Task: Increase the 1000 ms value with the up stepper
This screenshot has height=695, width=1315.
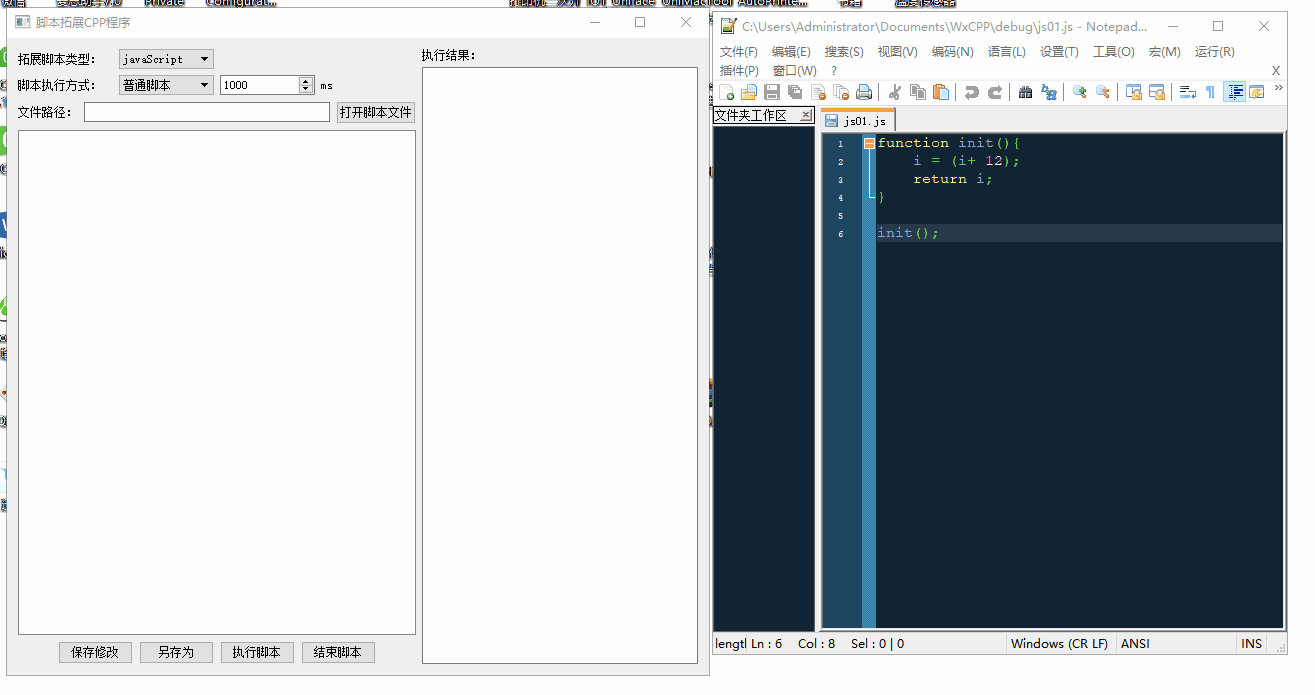Action: [x=304, y=80]
